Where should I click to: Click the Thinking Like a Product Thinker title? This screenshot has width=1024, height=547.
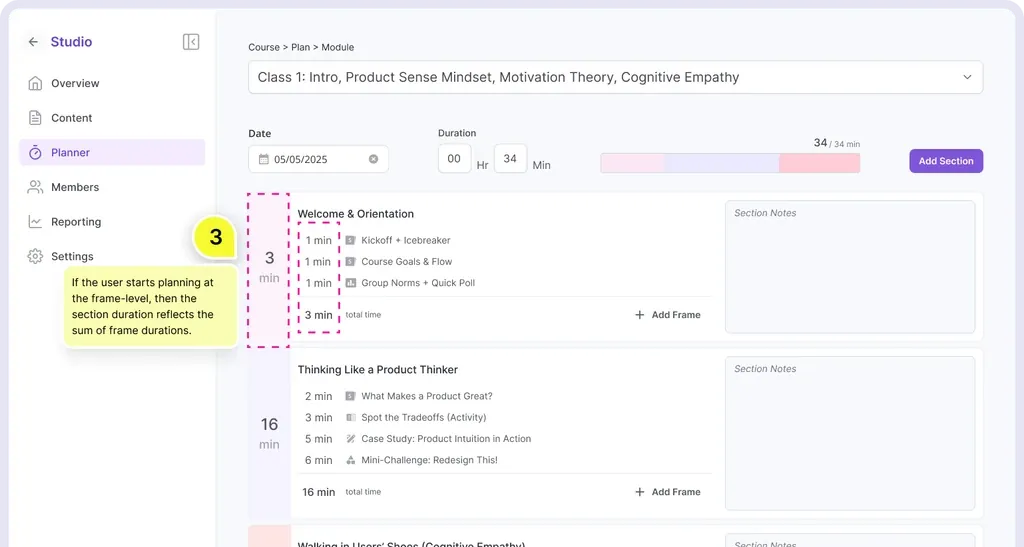[x=377, y=369]
